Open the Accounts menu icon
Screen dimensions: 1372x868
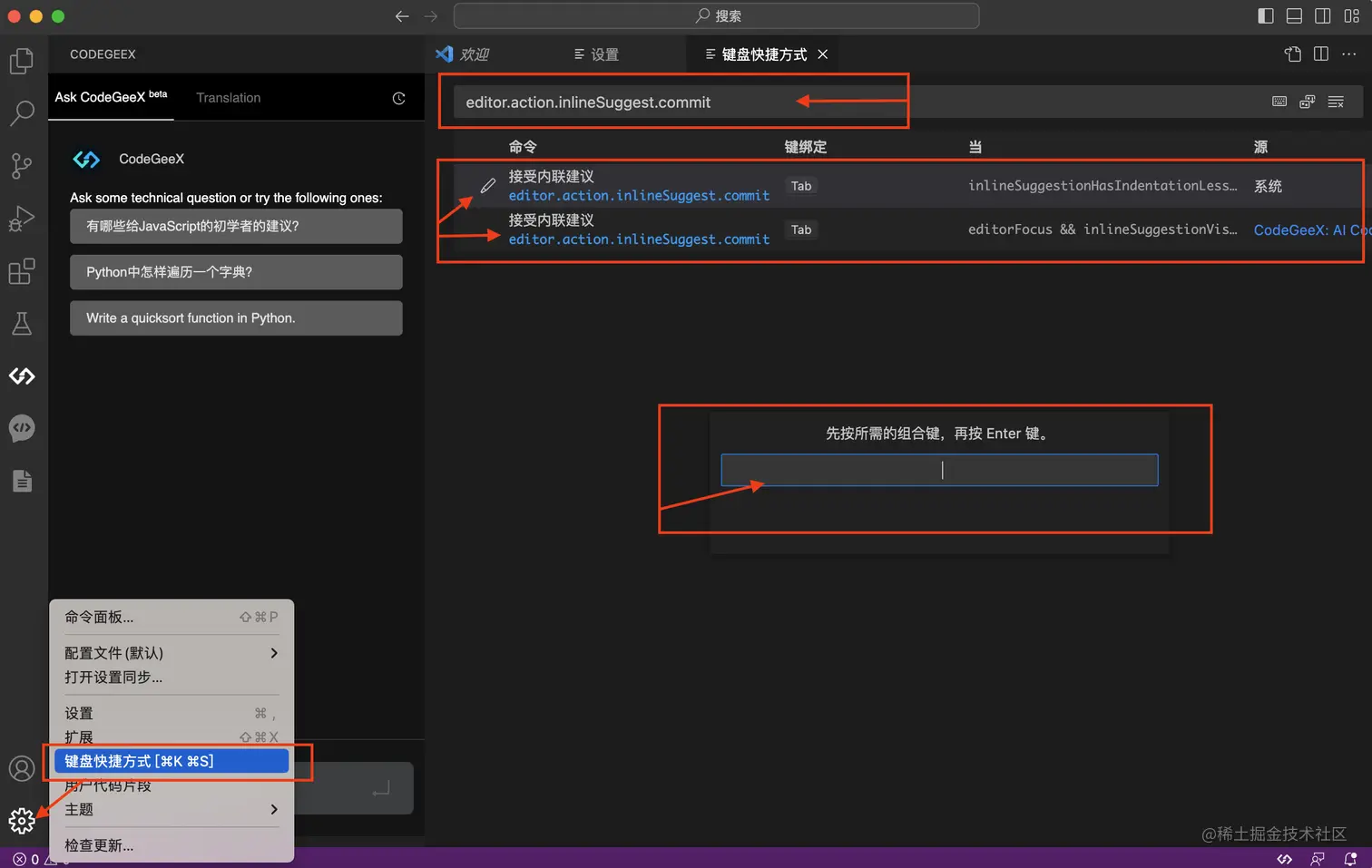pyautogui.click(x=22, y=769)
